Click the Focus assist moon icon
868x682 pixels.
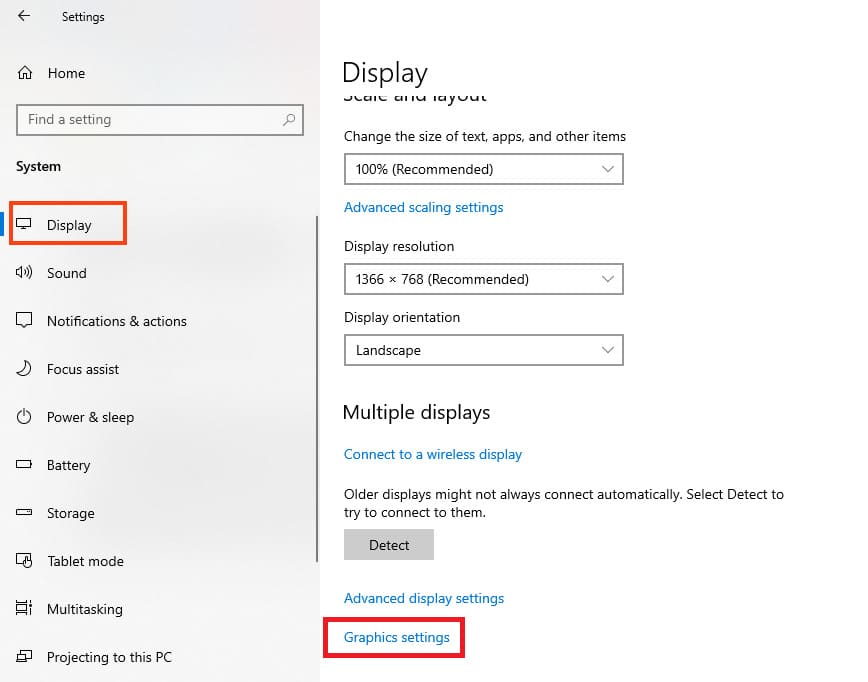point(25,369)
